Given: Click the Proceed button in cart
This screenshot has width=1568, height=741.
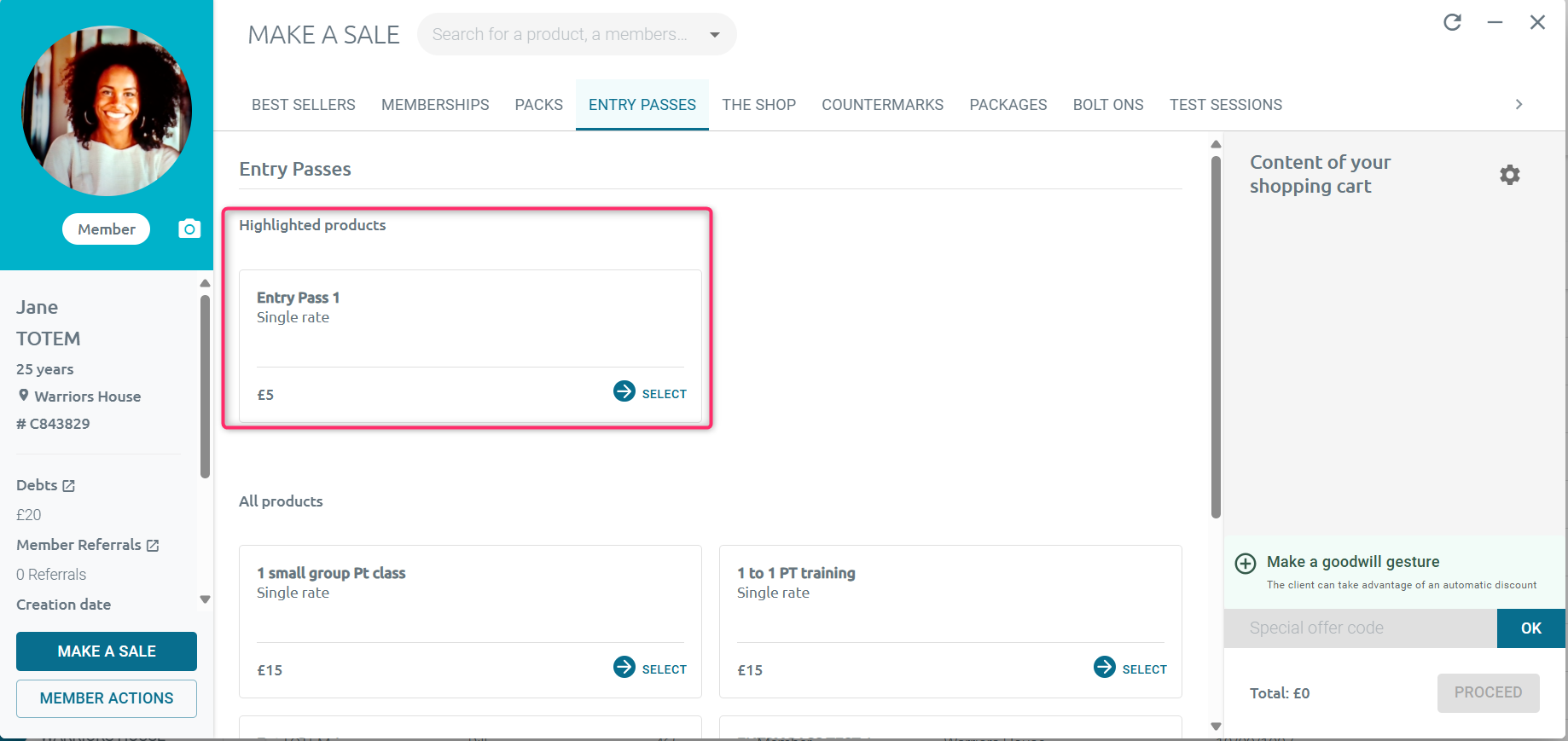Looking at the screenshot, I should coord(1487,692).
